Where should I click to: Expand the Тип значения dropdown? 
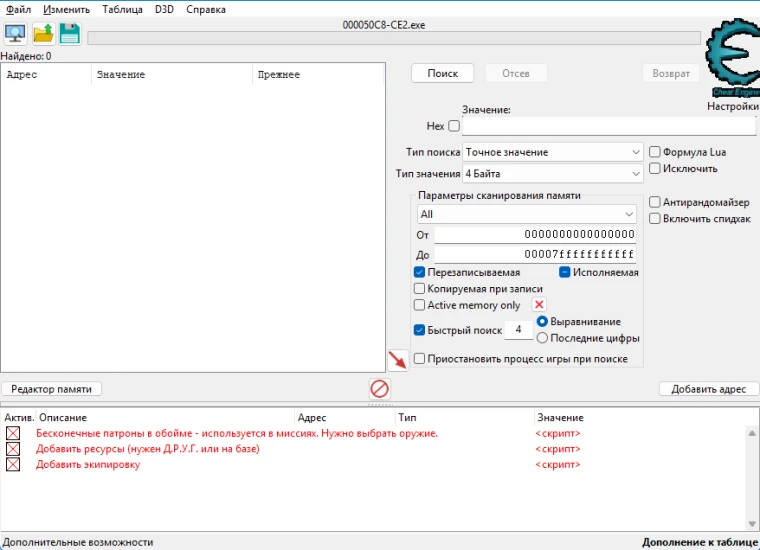[x=552, y=174]
